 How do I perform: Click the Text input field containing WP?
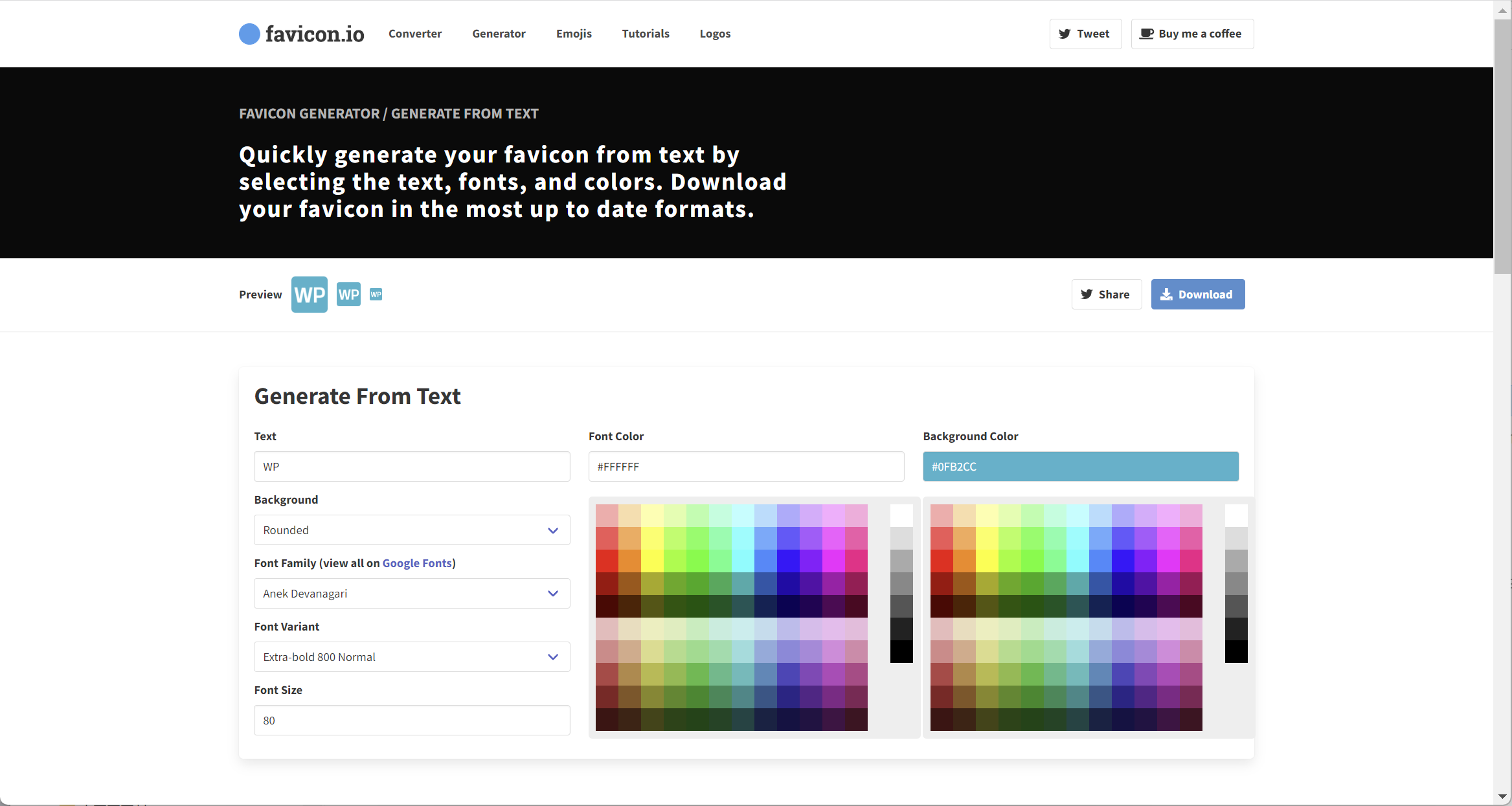412,467
